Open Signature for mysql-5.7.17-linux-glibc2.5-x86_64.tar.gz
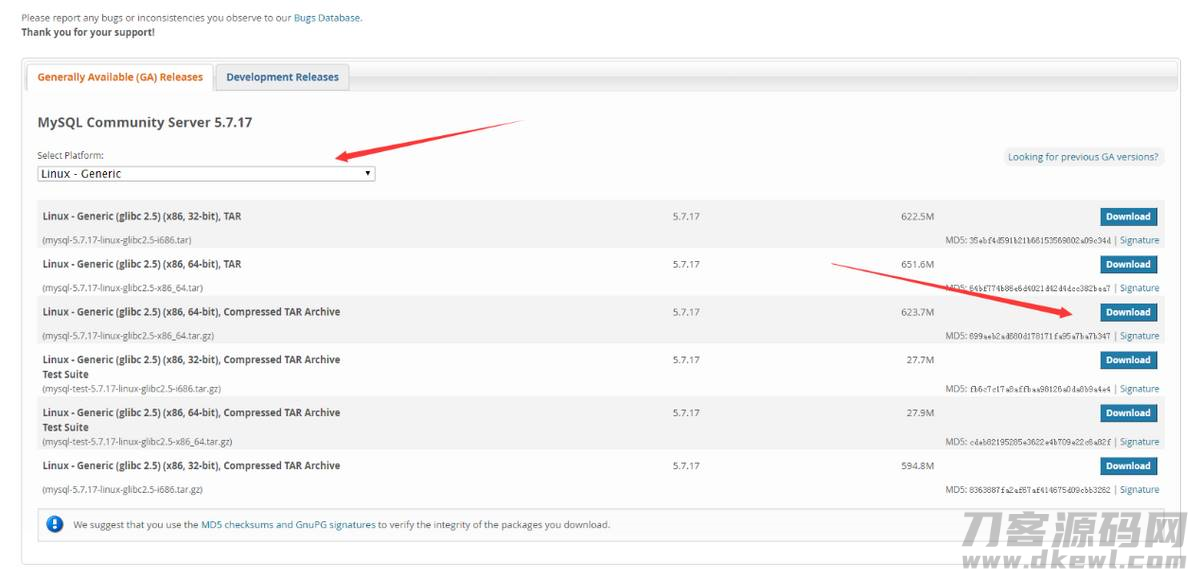The image size is (1200, 575). click(1139, 336)
